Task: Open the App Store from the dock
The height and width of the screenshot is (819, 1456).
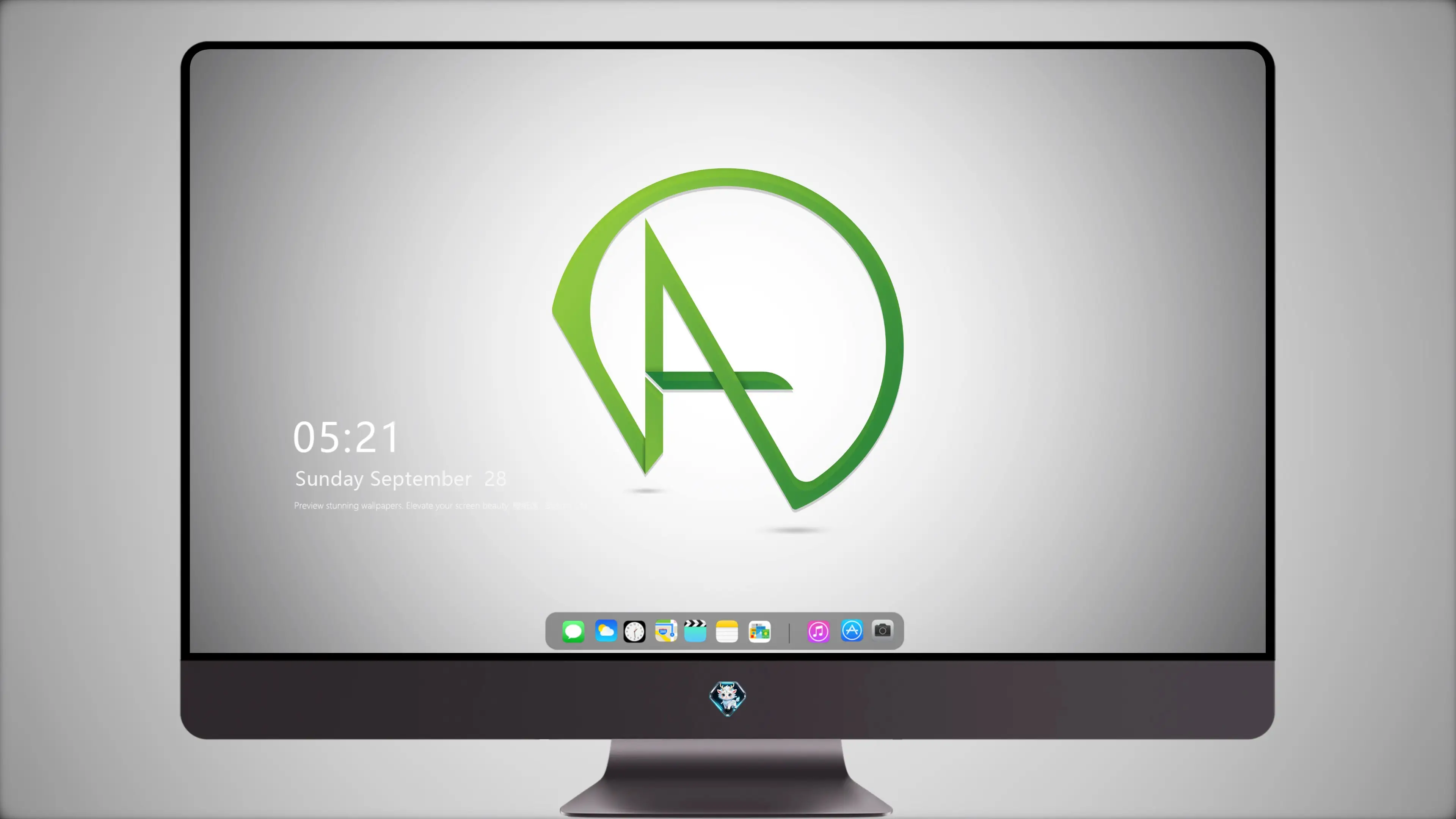Action: click(x=852, y=630)
